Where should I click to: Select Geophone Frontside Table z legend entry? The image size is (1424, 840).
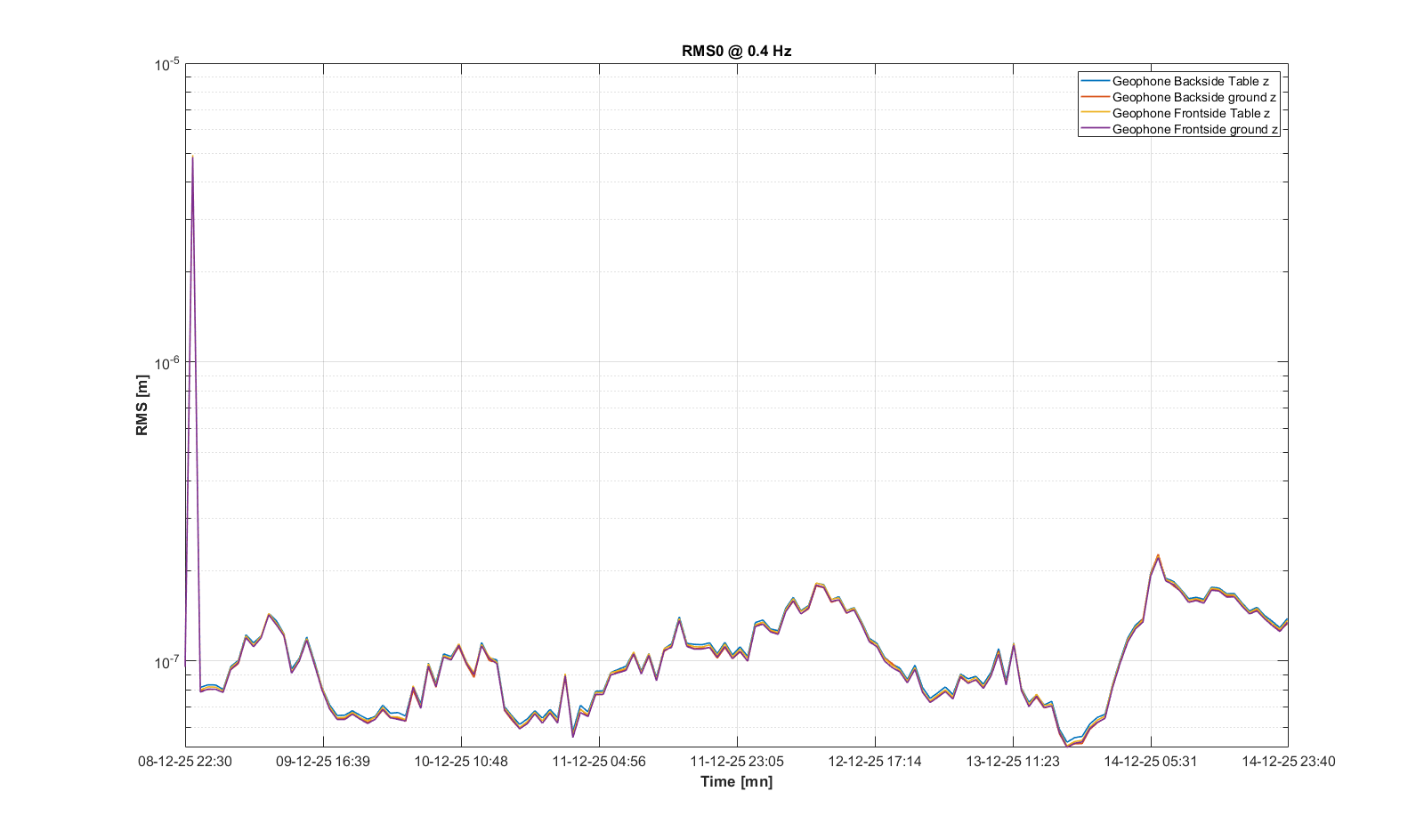click(x=1191, y=113)
